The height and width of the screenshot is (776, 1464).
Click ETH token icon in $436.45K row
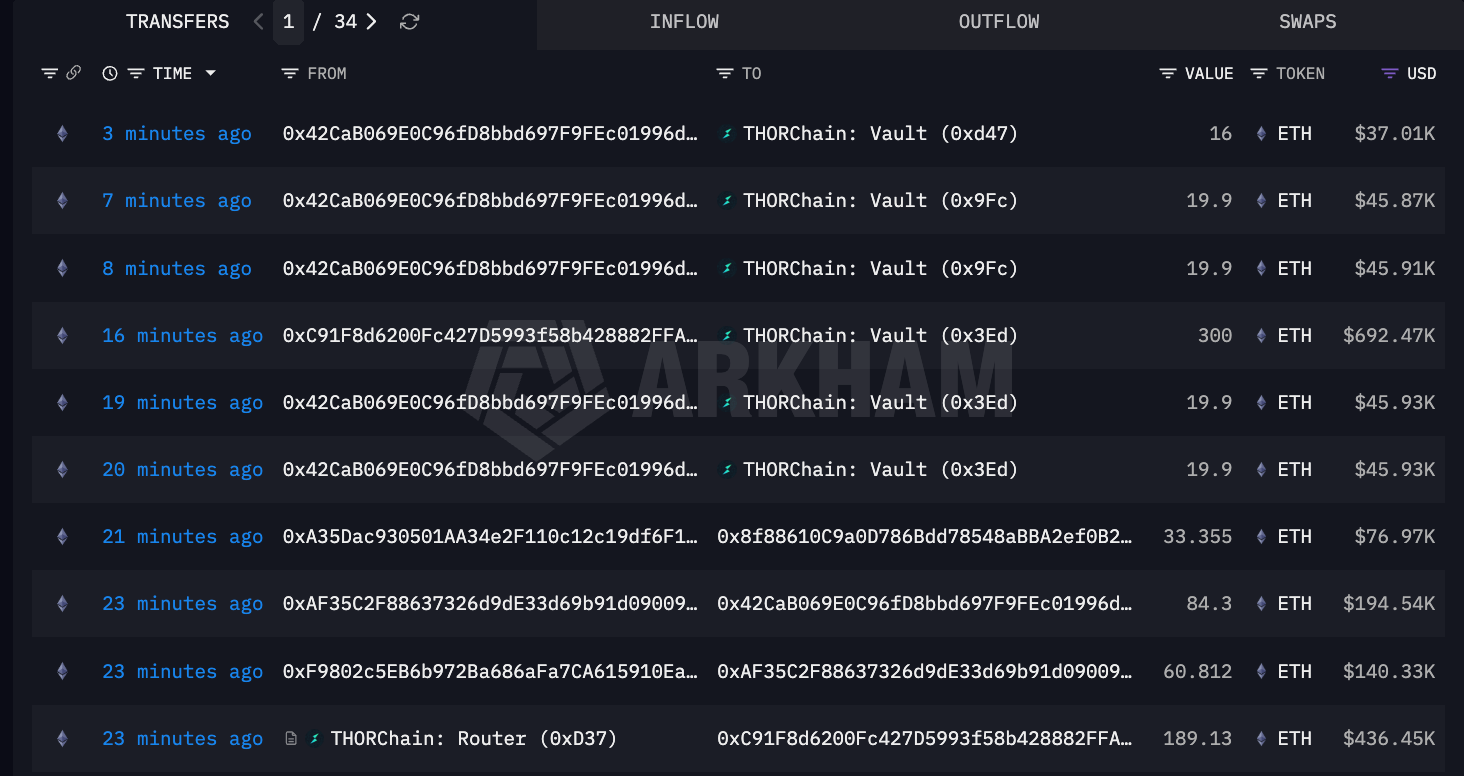click(1260, 739)
